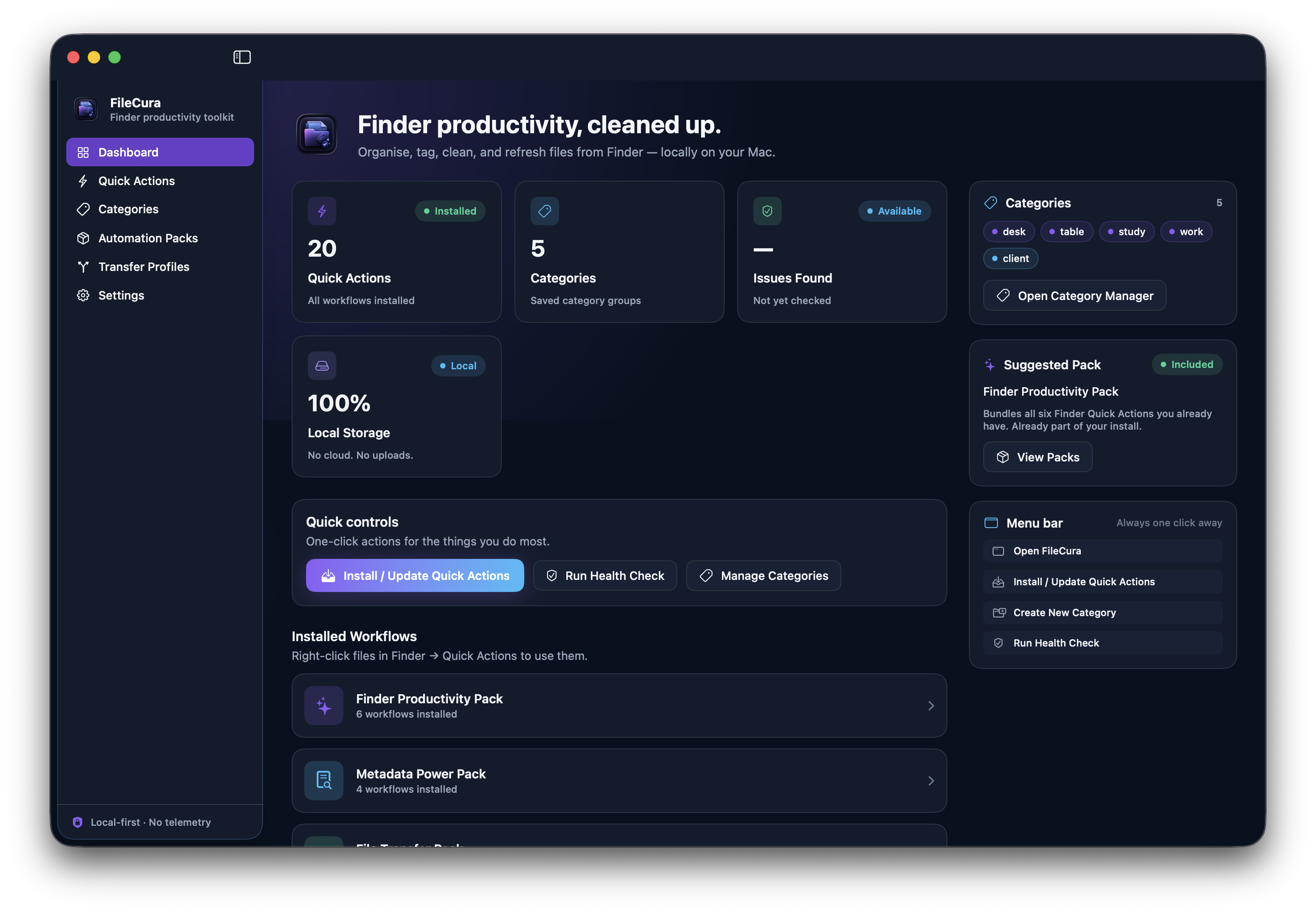Toggle the sidebar visibility icon
The height and width of the screenshot is (913, 1316).
point(242,57)
